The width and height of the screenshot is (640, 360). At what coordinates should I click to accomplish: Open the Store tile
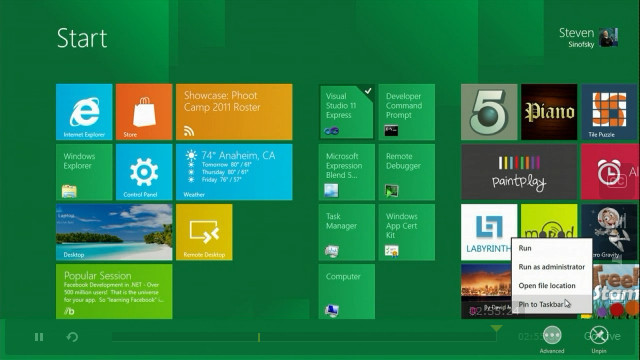coord(144,112)
